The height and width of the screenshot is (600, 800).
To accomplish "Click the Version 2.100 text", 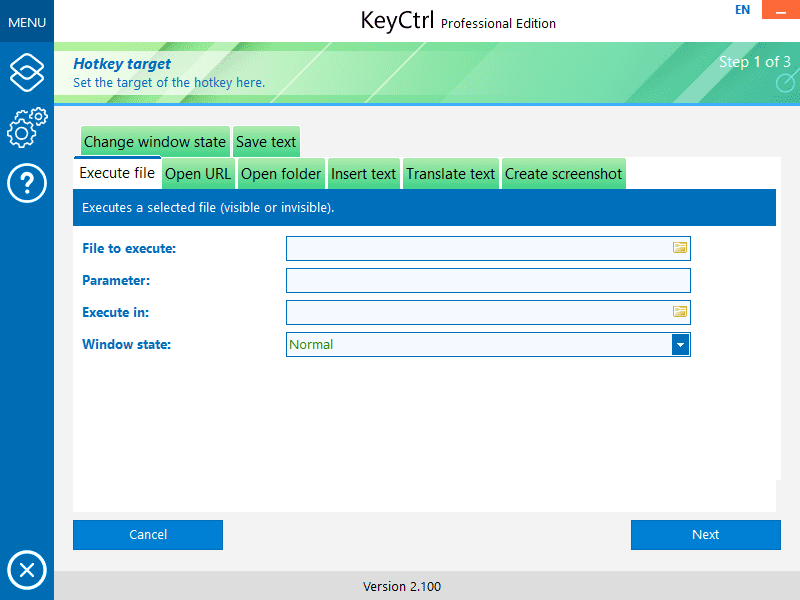I will tap(402, 586).
